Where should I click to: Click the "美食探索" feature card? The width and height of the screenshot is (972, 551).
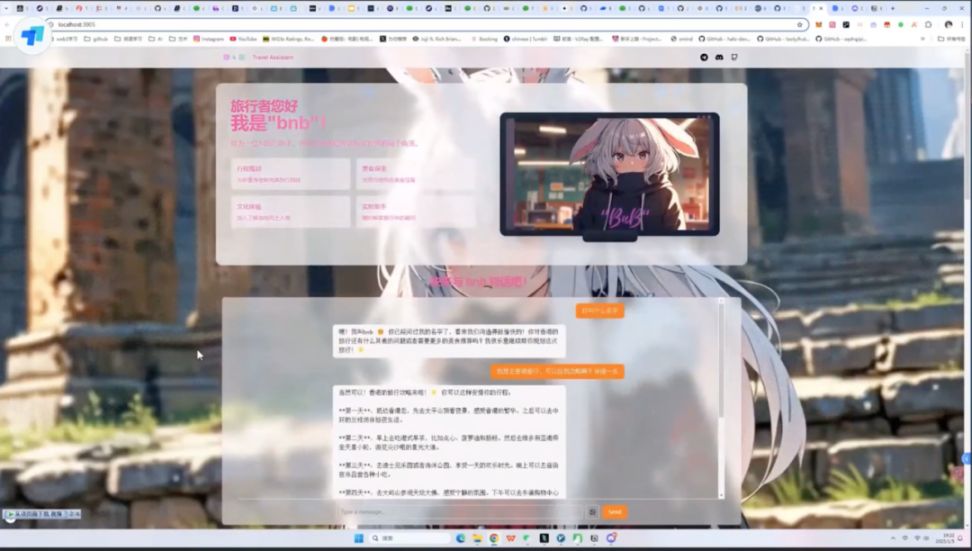tap(416, 174)
